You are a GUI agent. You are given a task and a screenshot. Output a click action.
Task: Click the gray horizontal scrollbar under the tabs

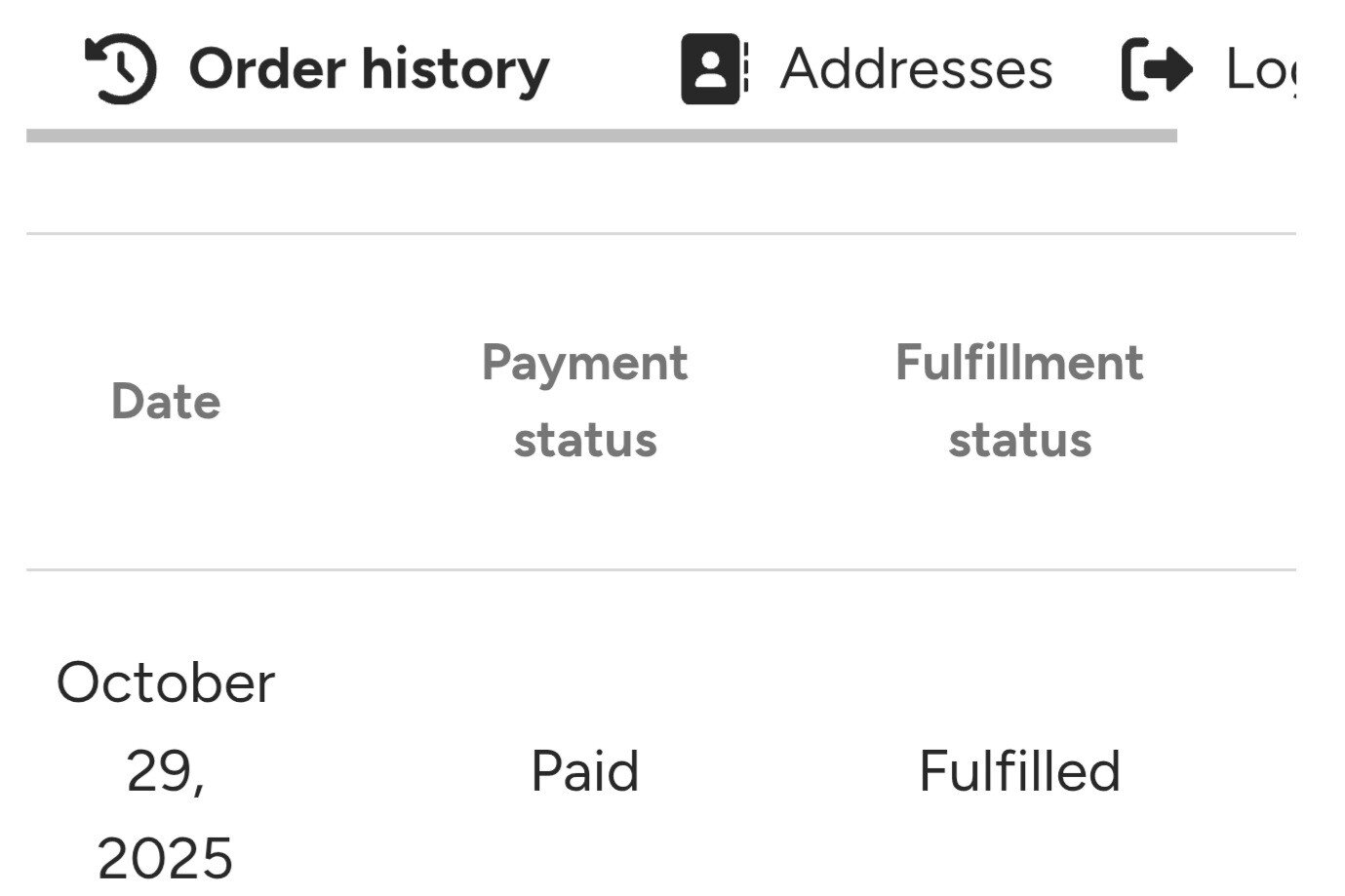click(x=601, y=136)
